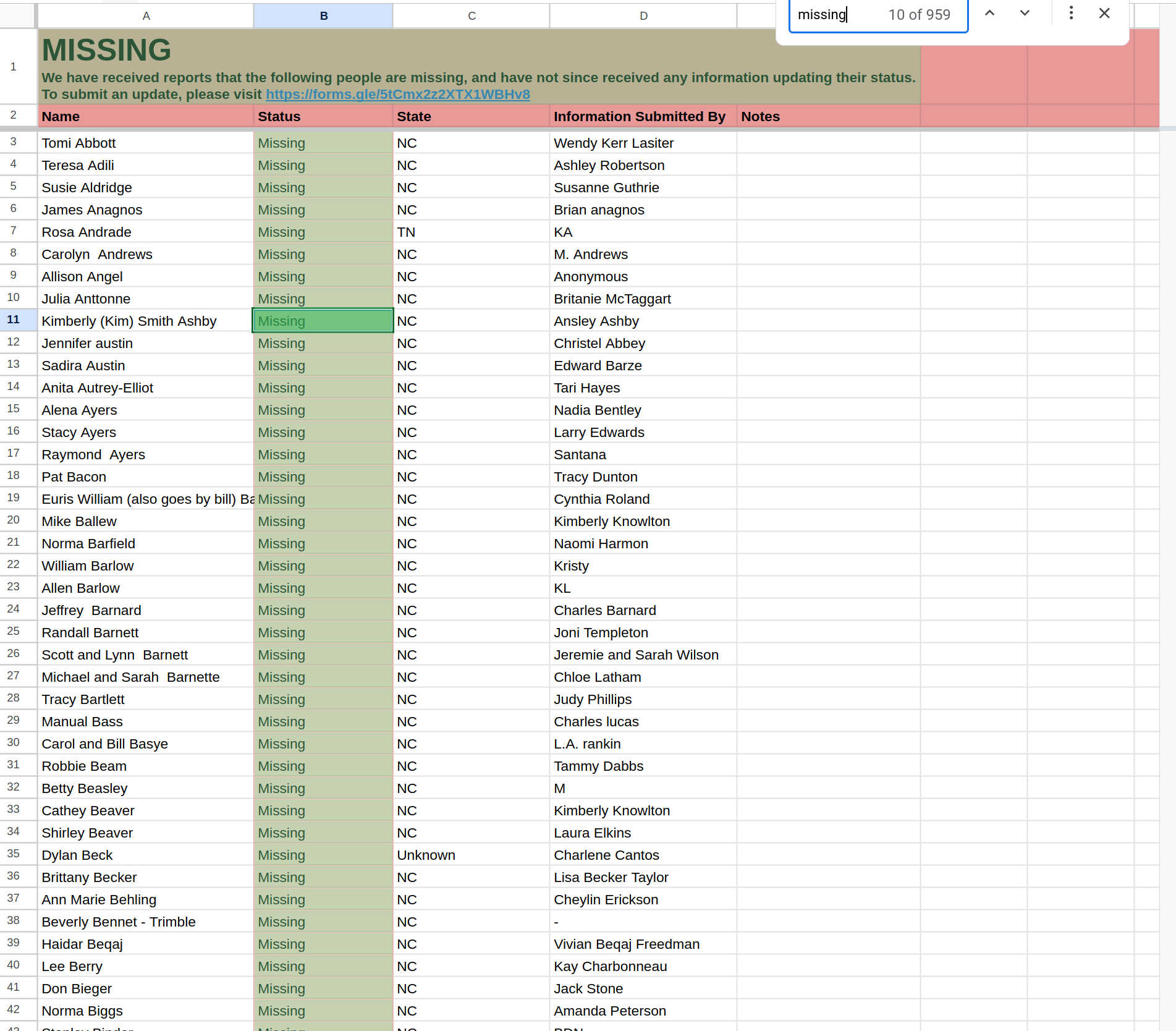Screen dimensions: 1176x1031
Task: Click the find input containing 'missing'
Action: (878, 15)
